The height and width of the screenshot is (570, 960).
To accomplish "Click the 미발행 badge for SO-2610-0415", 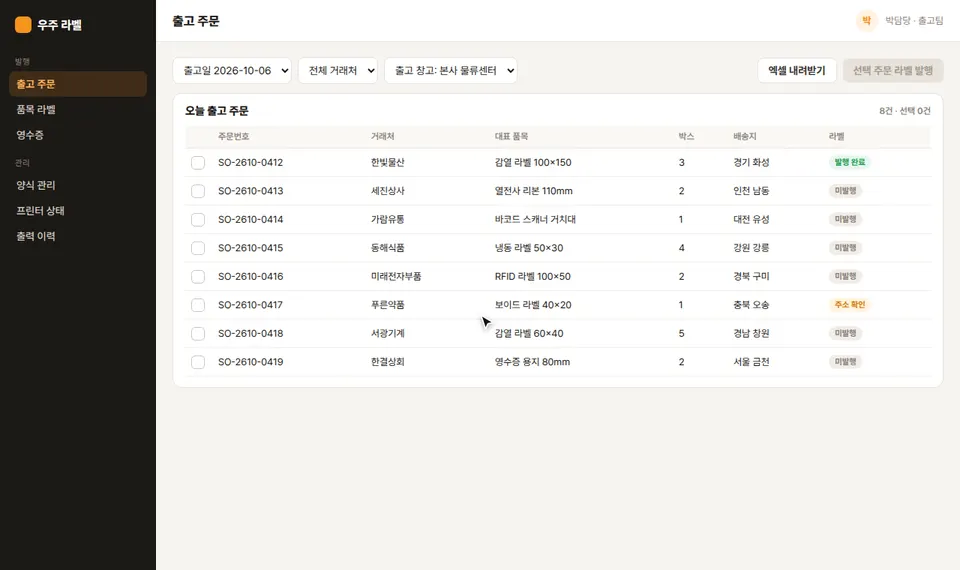I will pos(845,248).
